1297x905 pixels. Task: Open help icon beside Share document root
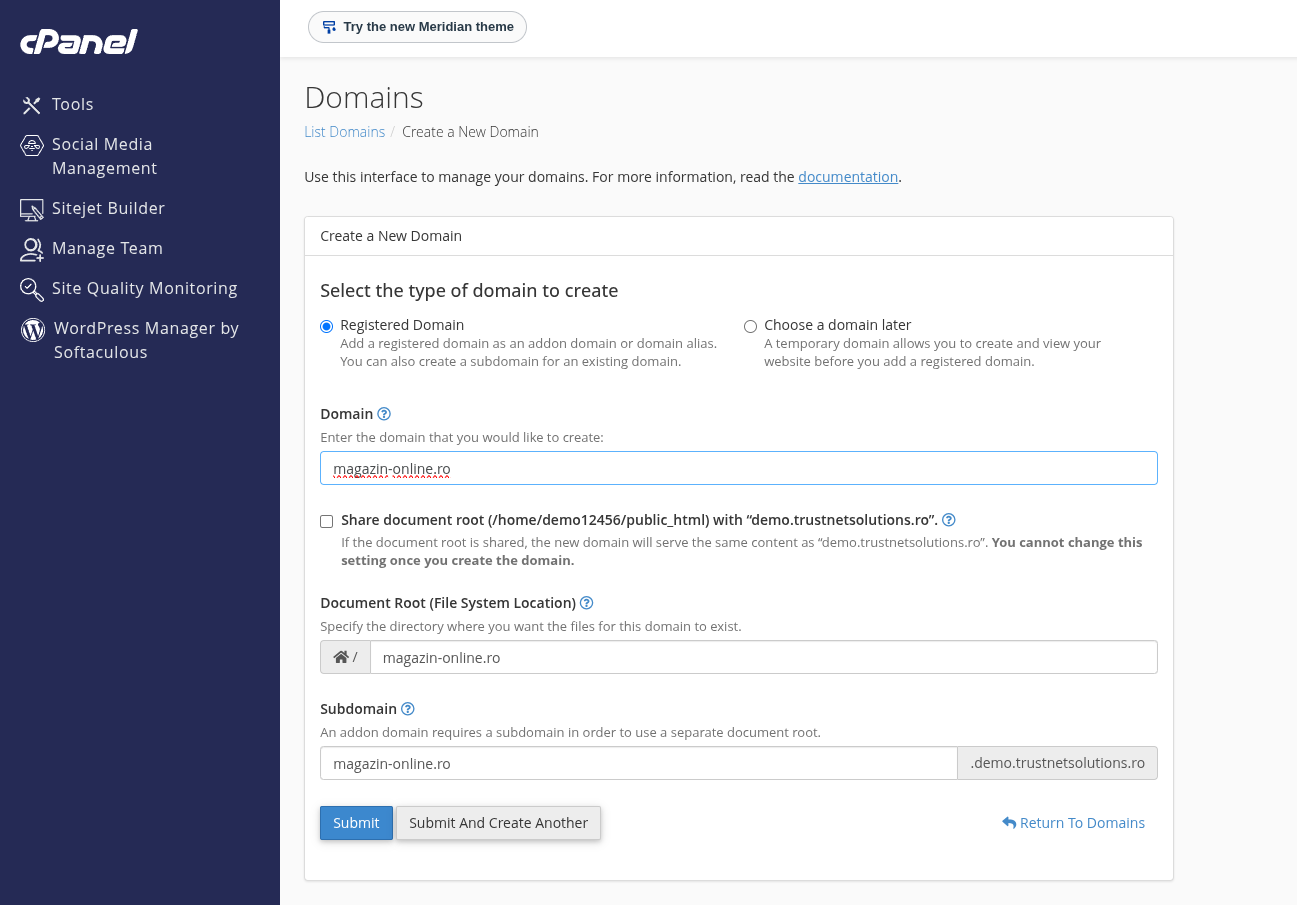click(949, 520)
